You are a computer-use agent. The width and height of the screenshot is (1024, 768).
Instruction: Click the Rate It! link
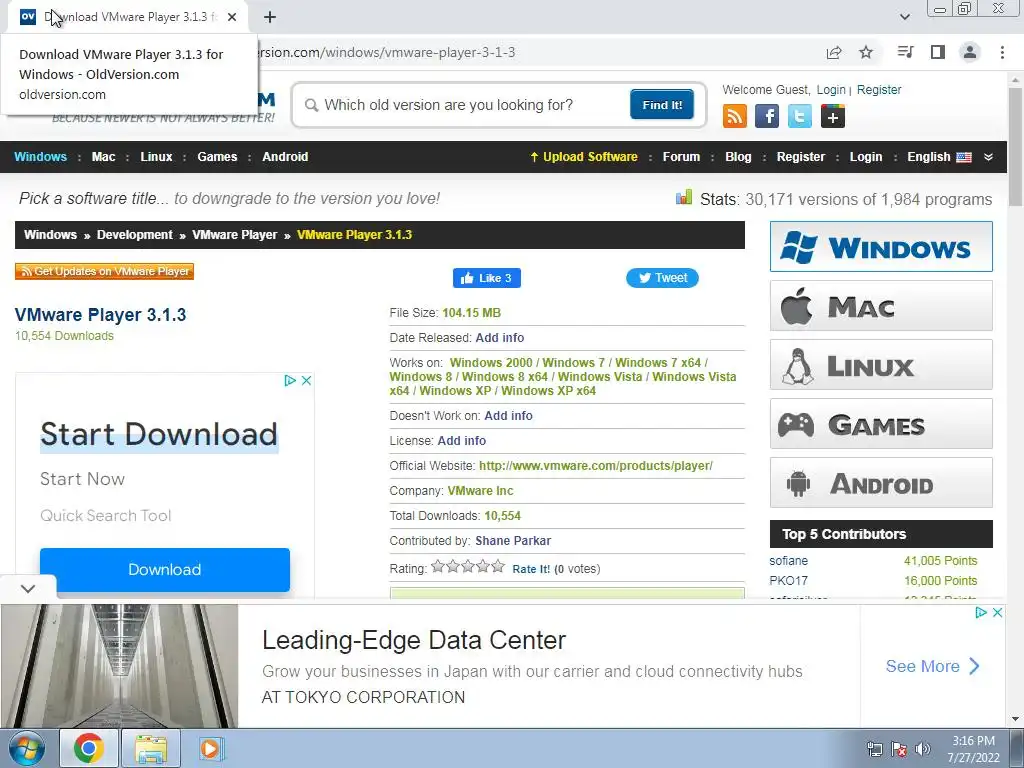[x=531, y=569]
